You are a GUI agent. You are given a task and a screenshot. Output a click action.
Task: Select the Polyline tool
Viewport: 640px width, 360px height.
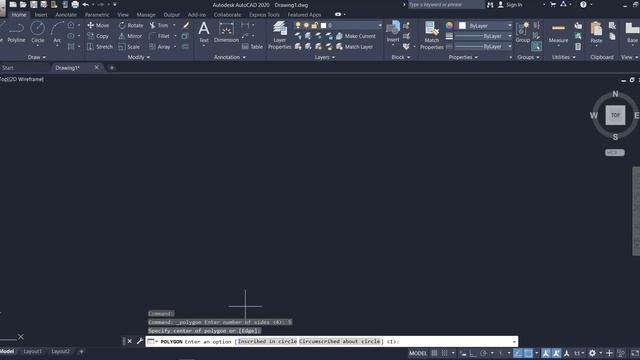coord(16,32)
